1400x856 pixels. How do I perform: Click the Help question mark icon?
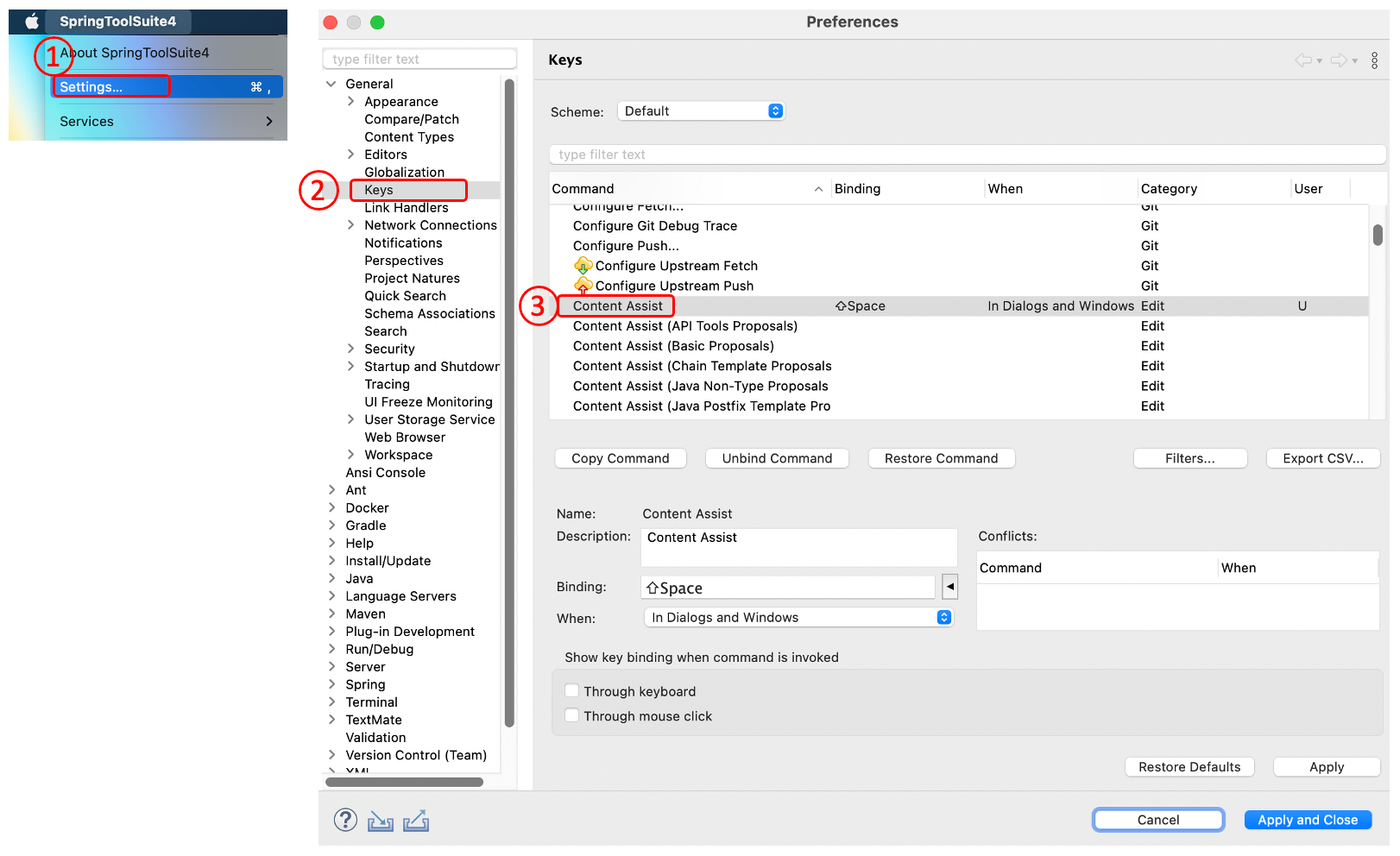[x=345, y=820]
